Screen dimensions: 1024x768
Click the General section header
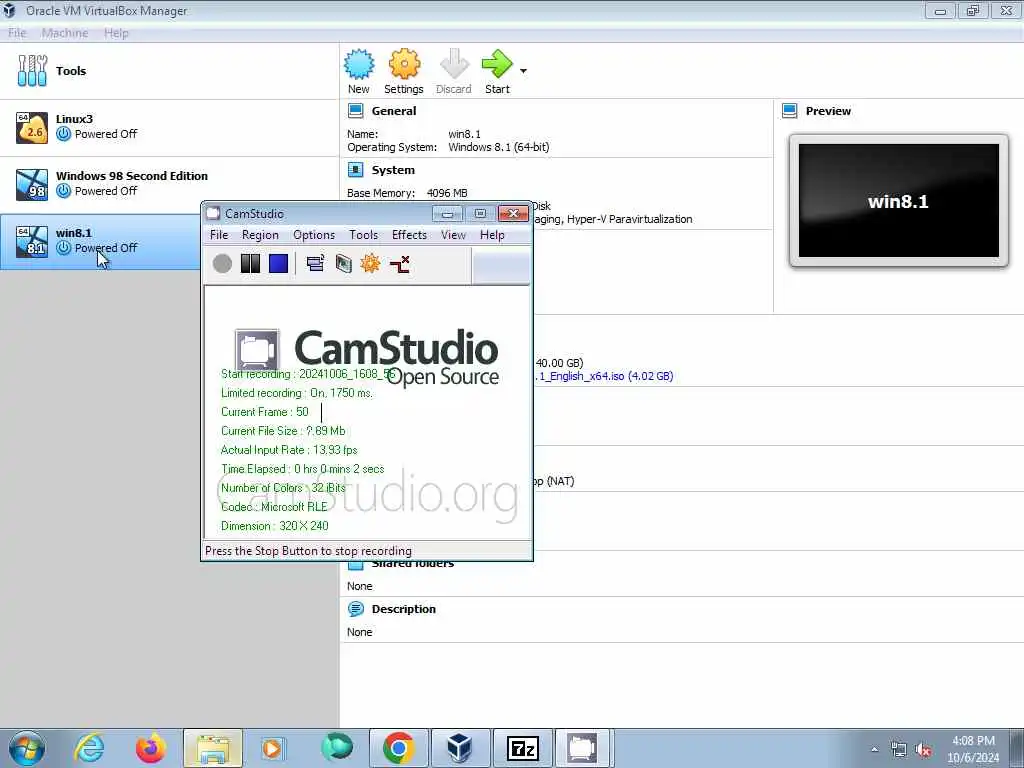point(393,111)
